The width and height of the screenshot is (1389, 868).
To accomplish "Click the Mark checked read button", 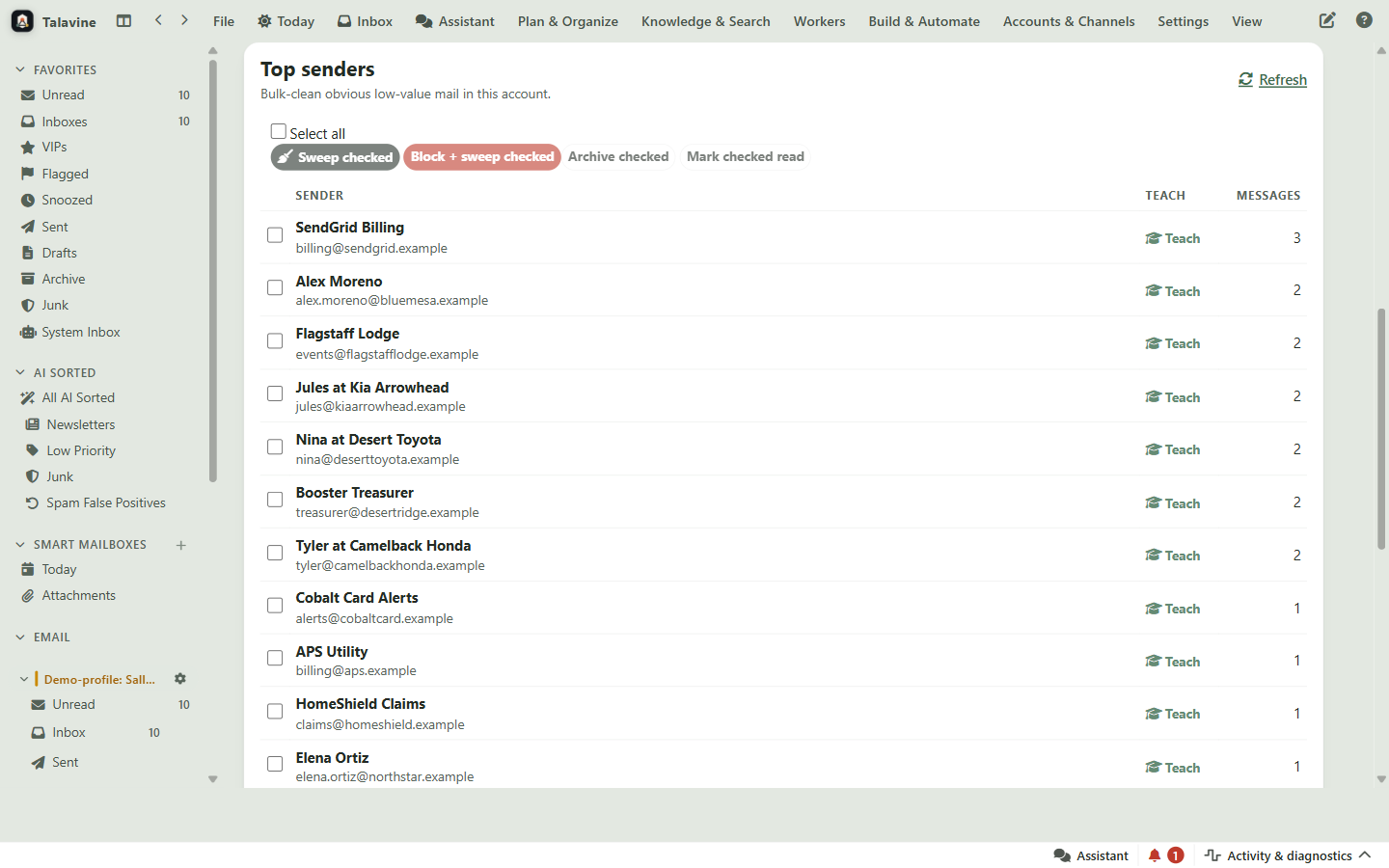I will [x=746, y=157].
